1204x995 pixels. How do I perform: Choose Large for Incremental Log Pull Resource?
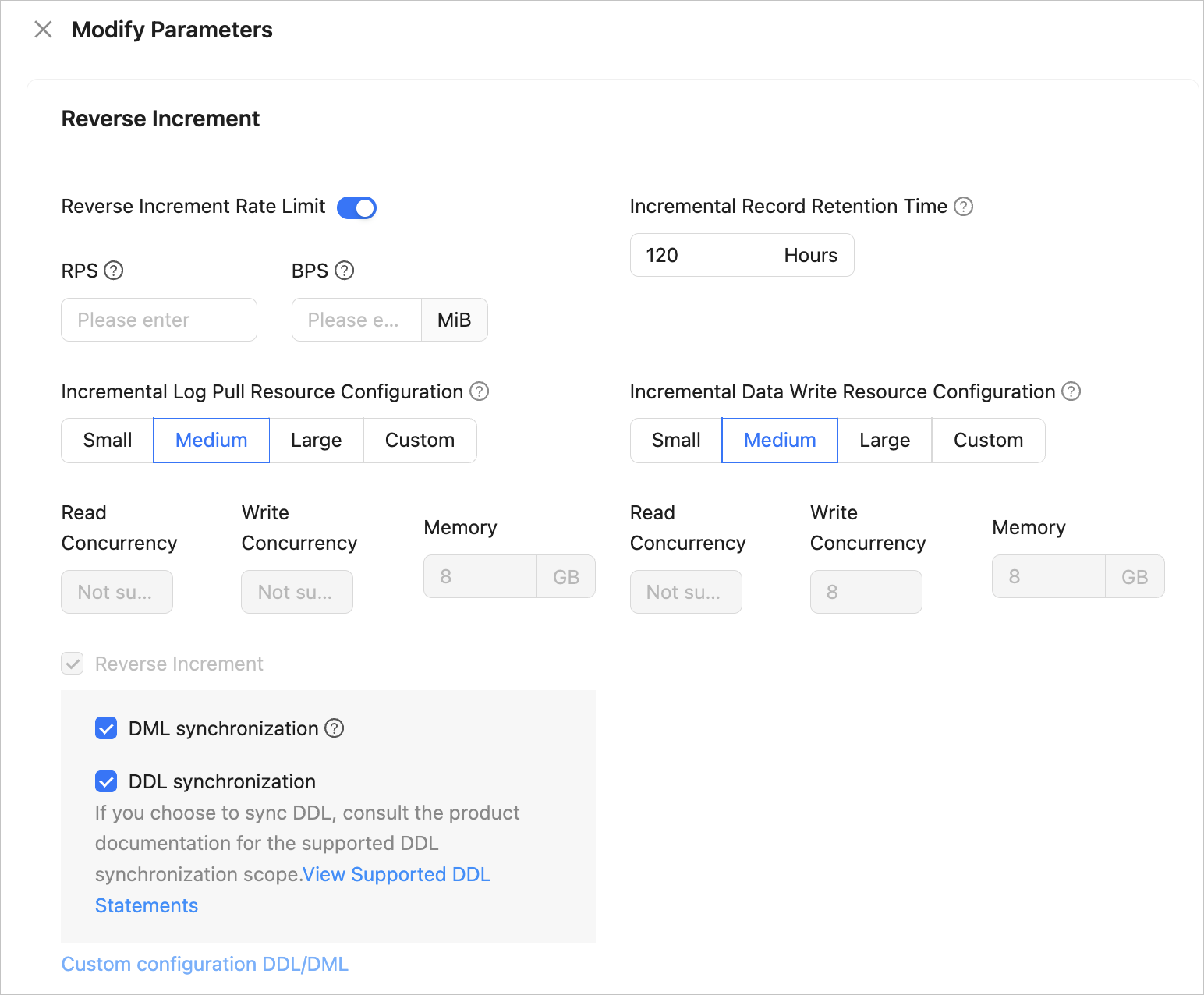pyautogui.click(x=316, y=441)
